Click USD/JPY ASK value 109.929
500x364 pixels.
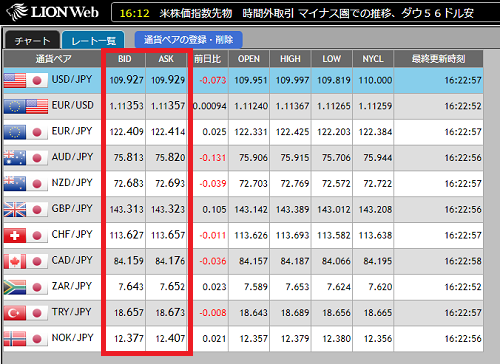pyautogui.click(x=168, y=80)
